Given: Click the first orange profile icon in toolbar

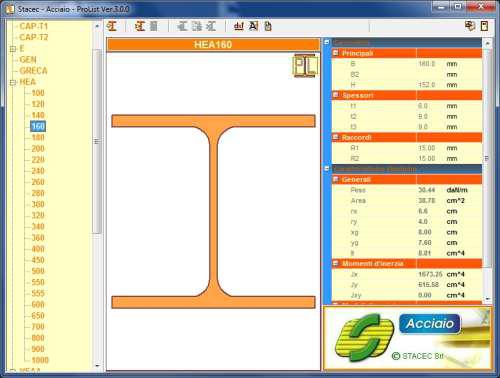Looking at the screenshot, I should [x=112, y=26].
